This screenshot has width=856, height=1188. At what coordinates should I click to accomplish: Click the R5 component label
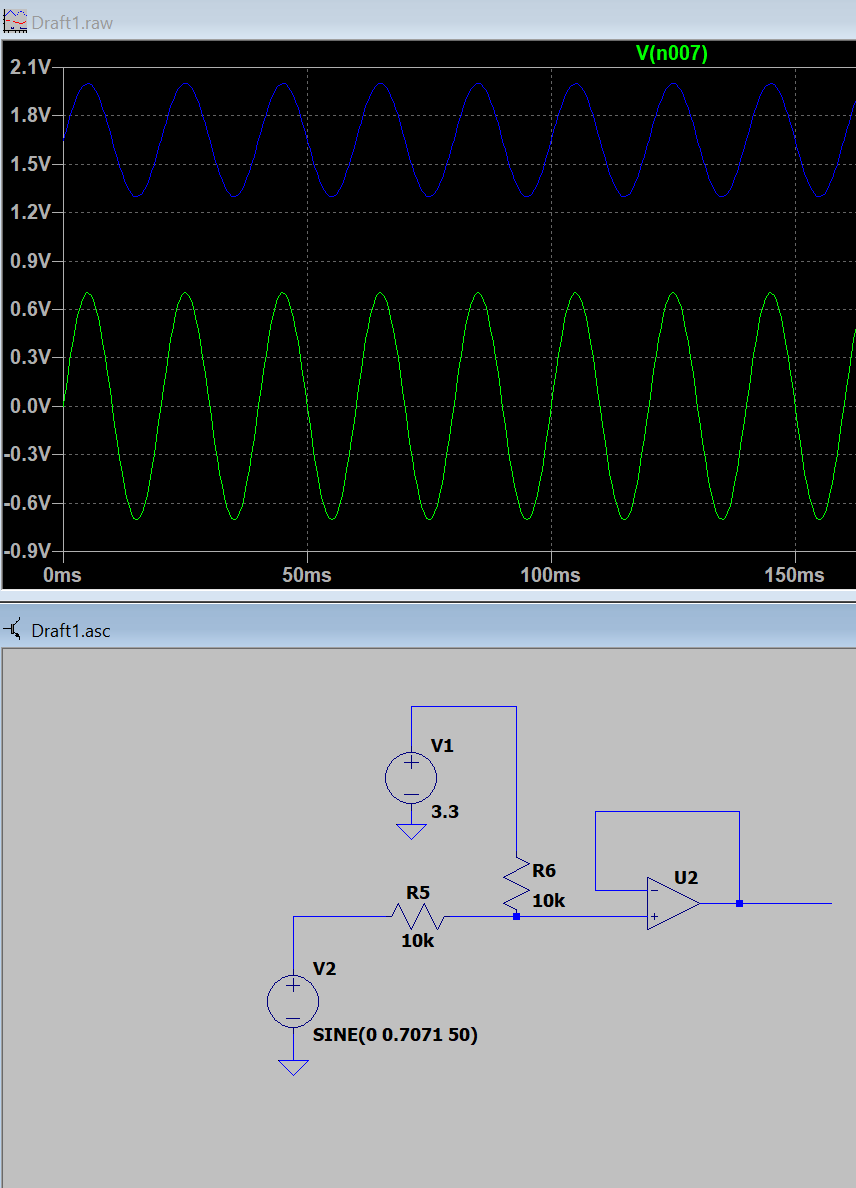[418, 893]
